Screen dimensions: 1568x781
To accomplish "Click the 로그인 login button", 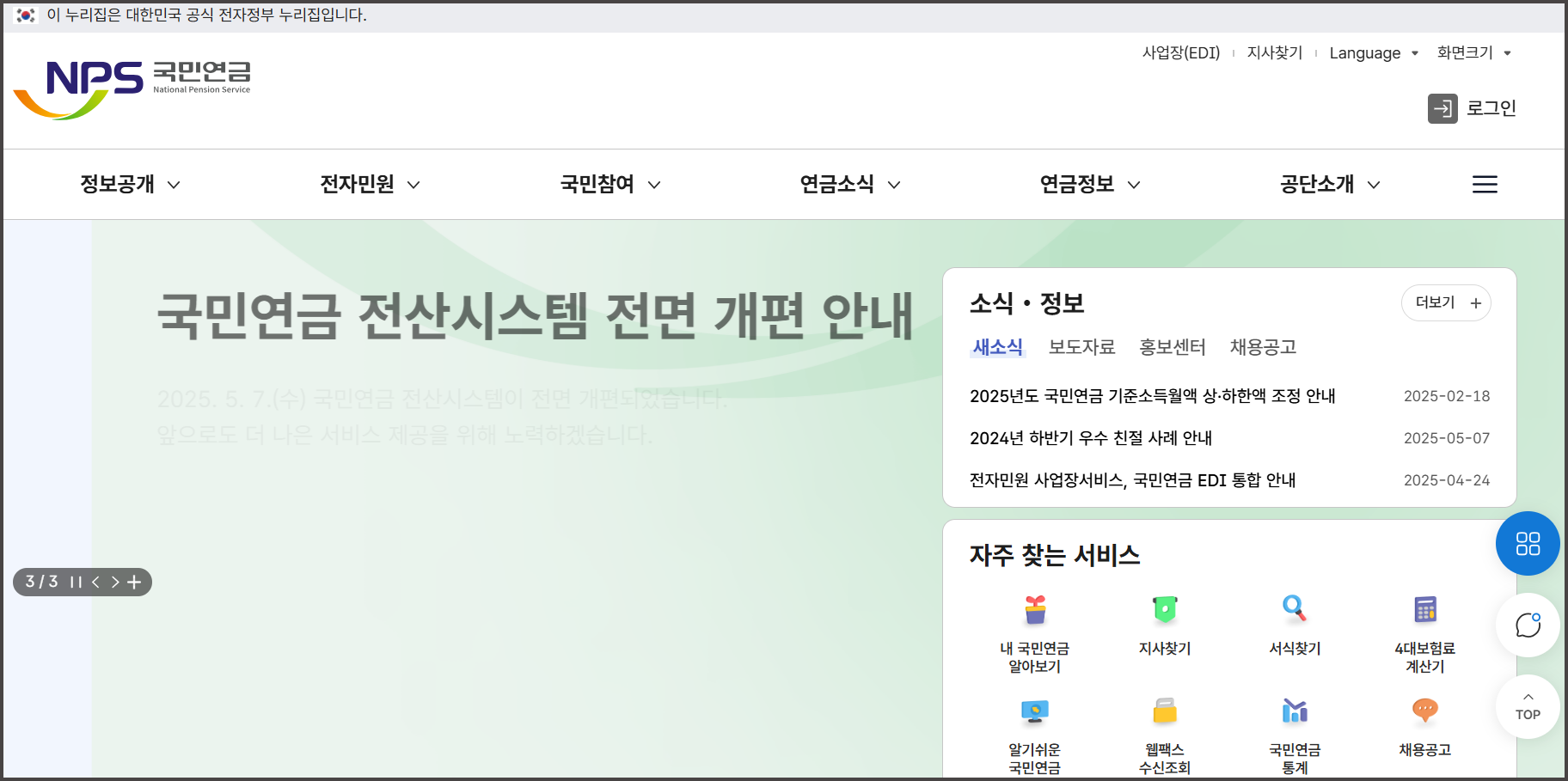I will coord(1472,108).
